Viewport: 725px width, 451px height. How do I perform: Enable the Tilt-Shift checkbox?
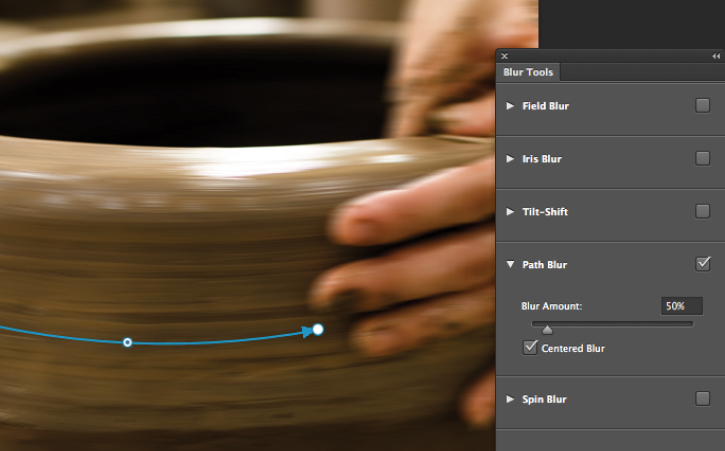(x=702, y=211)
